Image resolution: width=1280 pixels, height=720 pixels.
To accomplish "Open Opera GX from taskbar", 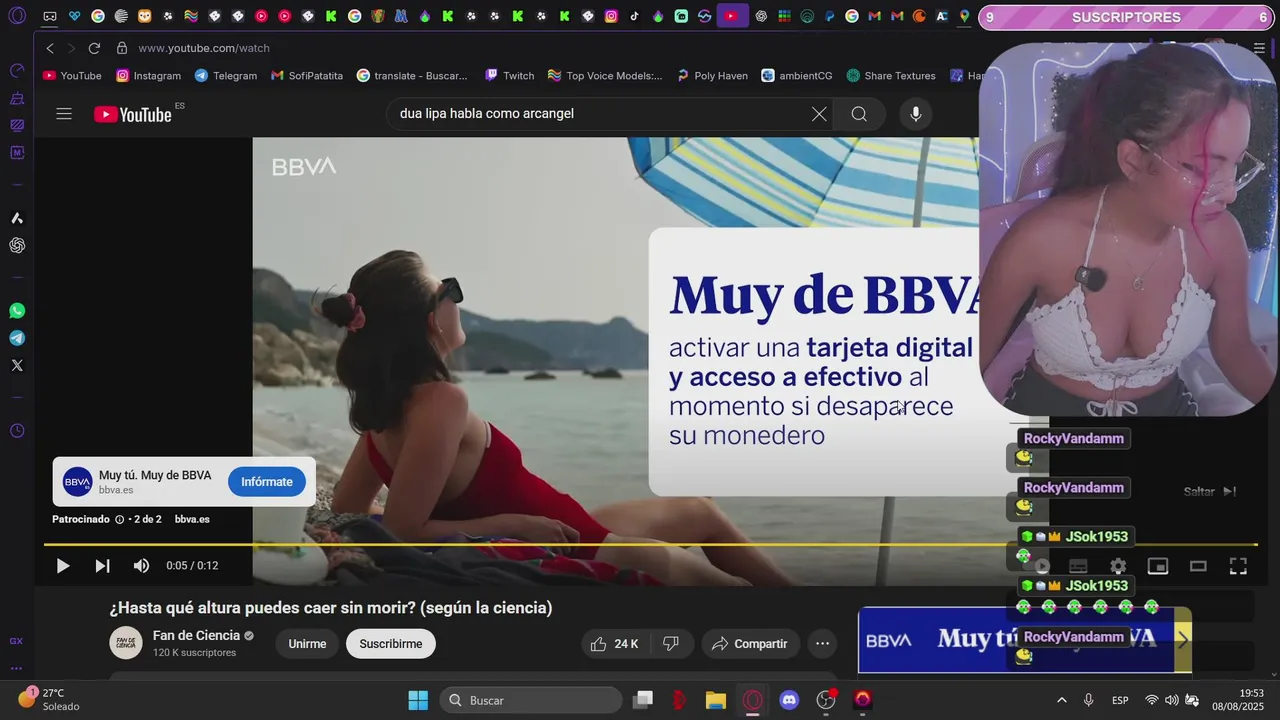I will pyautogui.click(x=752, y=700).
